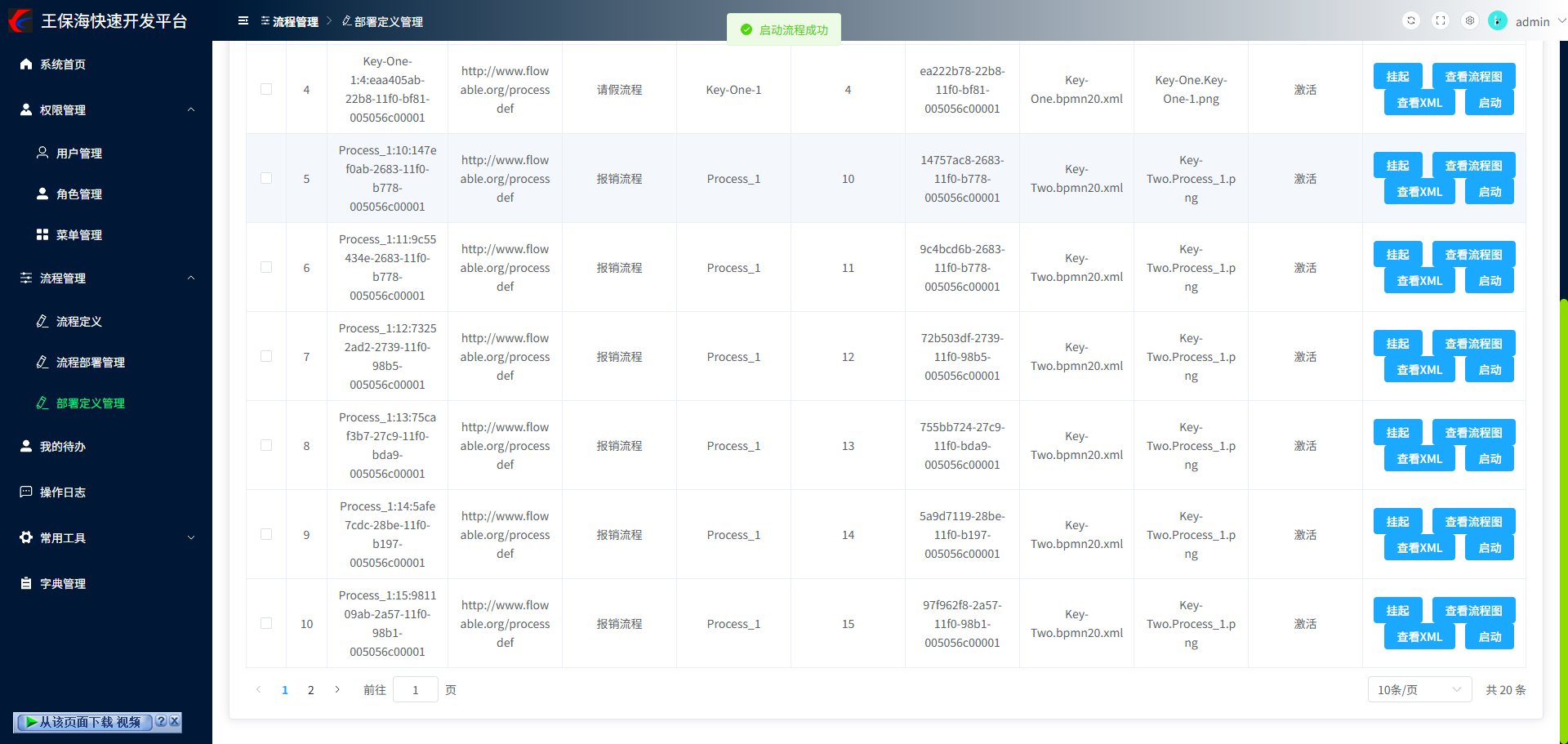Image resolution: width=1568 pixels, height=744 pixels.
Task: Select the row 6 checkbox
Action: pyautogui.click(x=266, y=267)
